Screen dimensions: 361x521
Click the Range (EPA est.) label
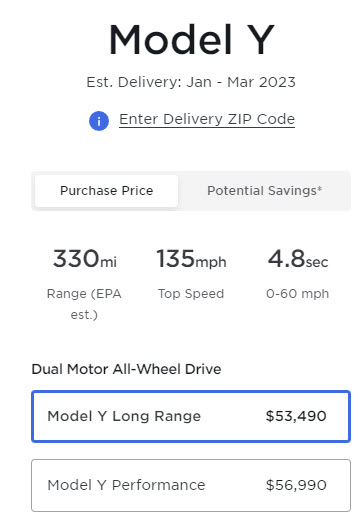tap(84, 304)
